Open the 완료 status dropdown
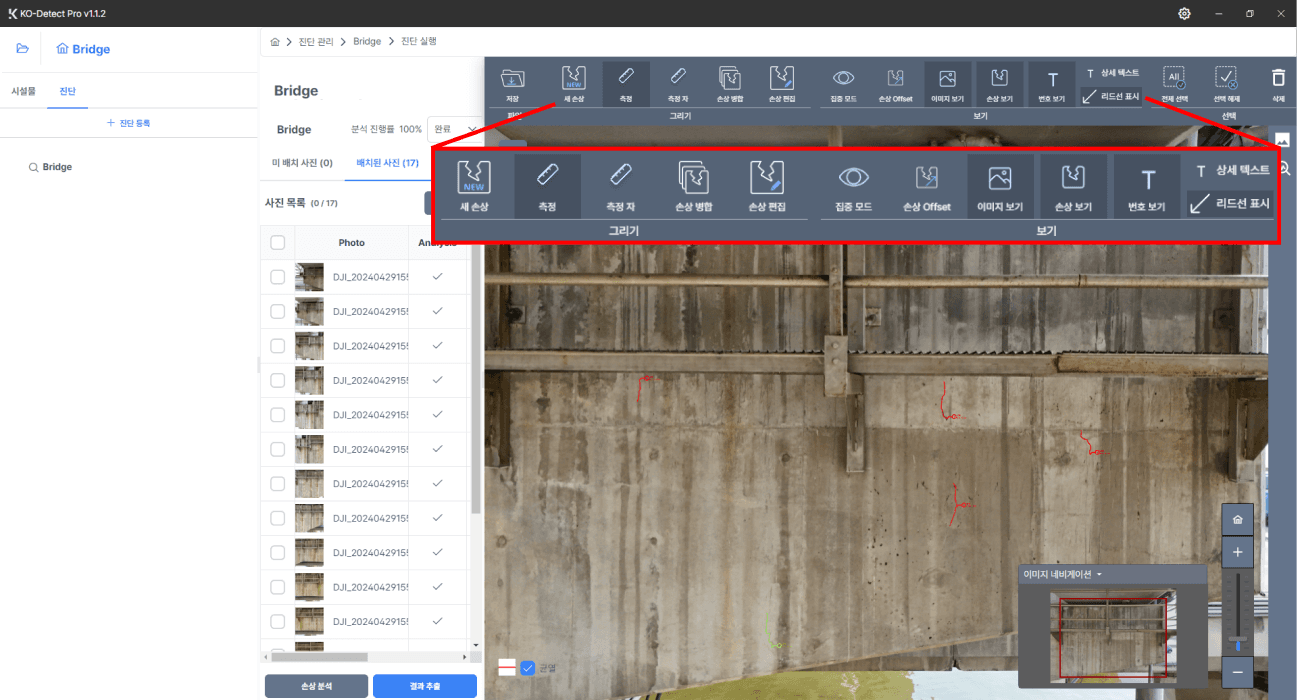The image size is (1297, 700). (x=456, y=129)
